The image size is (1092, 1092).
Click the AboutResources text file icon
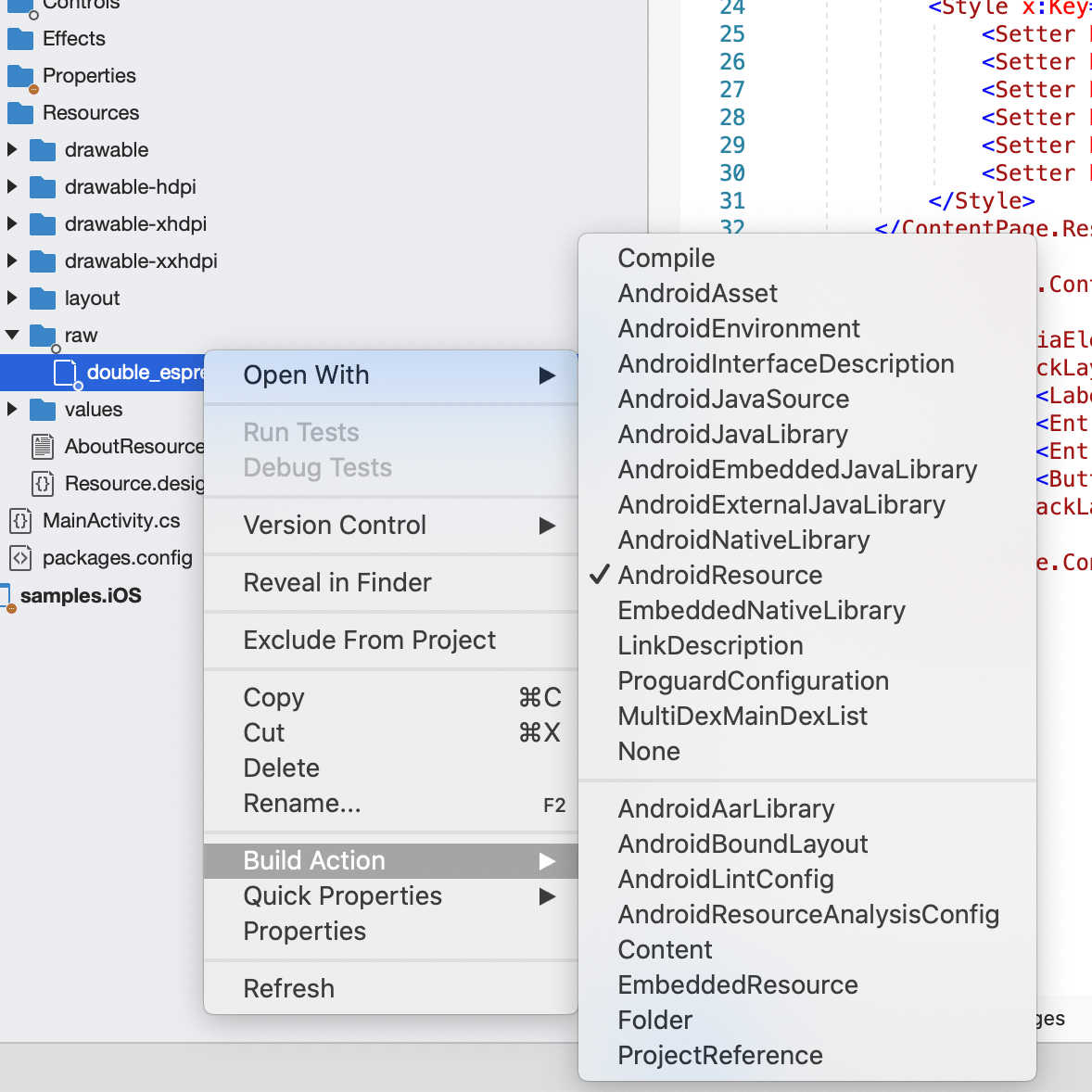pyautogui.click(x=43, y=447)
